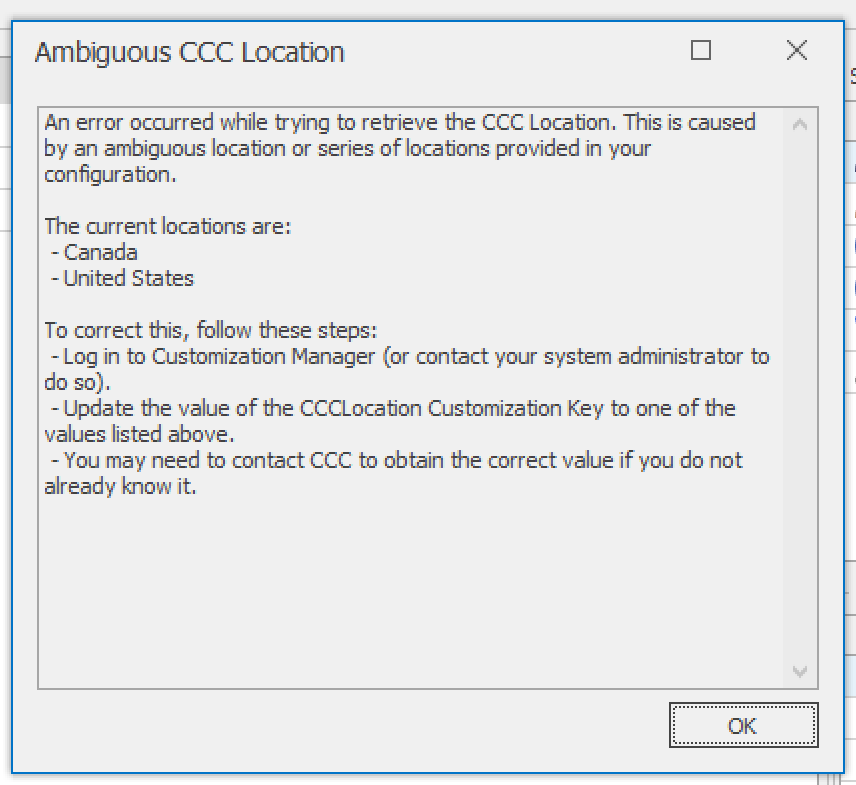
Task: Click the OK button to dismiss the dialog
Action: click(743, 725)
